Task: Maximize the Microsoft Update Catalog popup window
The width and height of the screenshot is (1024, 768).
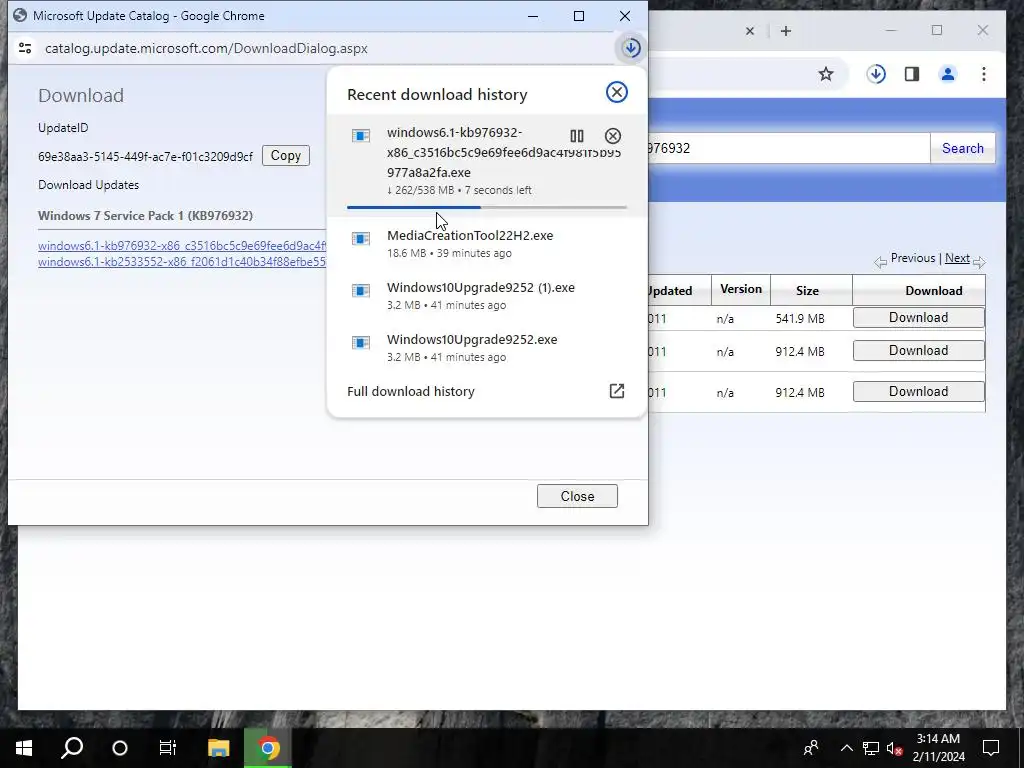Action: tap(579, 16)
